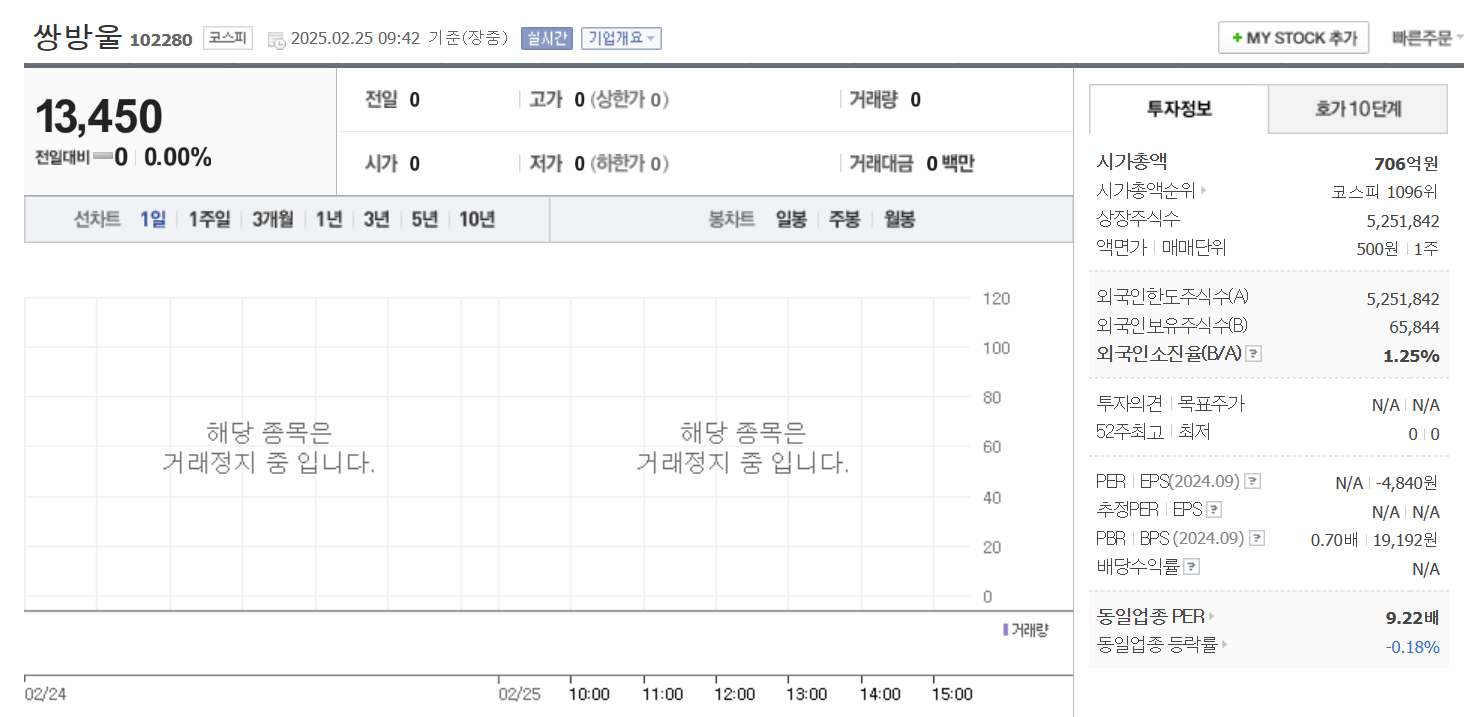1473x717 pixels.
Task: Click the arrow next to 동일업종 PER
Action: click(x=1210, y=617)
